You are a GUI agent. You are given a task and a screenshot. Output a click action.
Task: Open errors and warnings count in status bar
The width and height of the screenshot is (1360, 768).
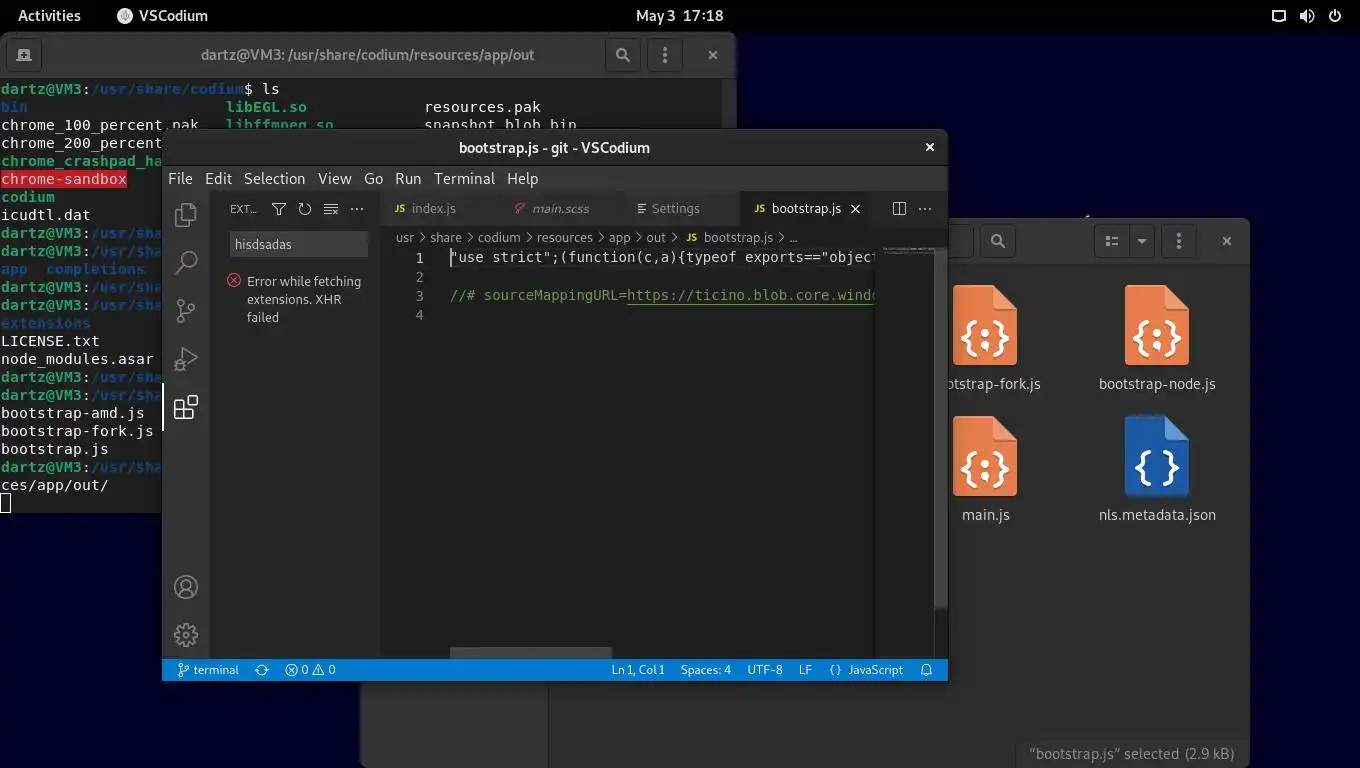[x=310, y=670]
